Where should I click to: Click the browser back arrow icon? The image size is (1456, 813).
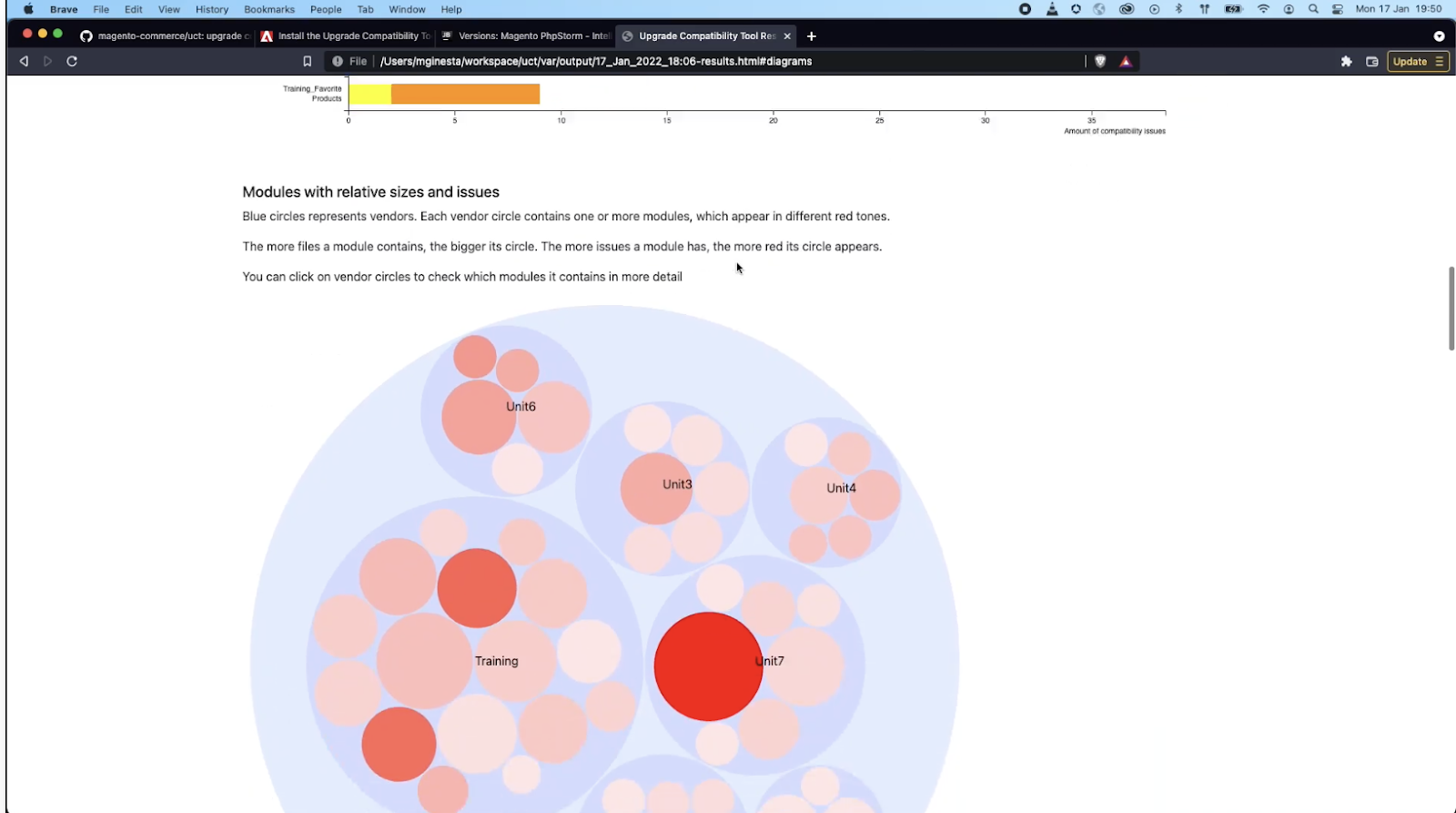24,61
